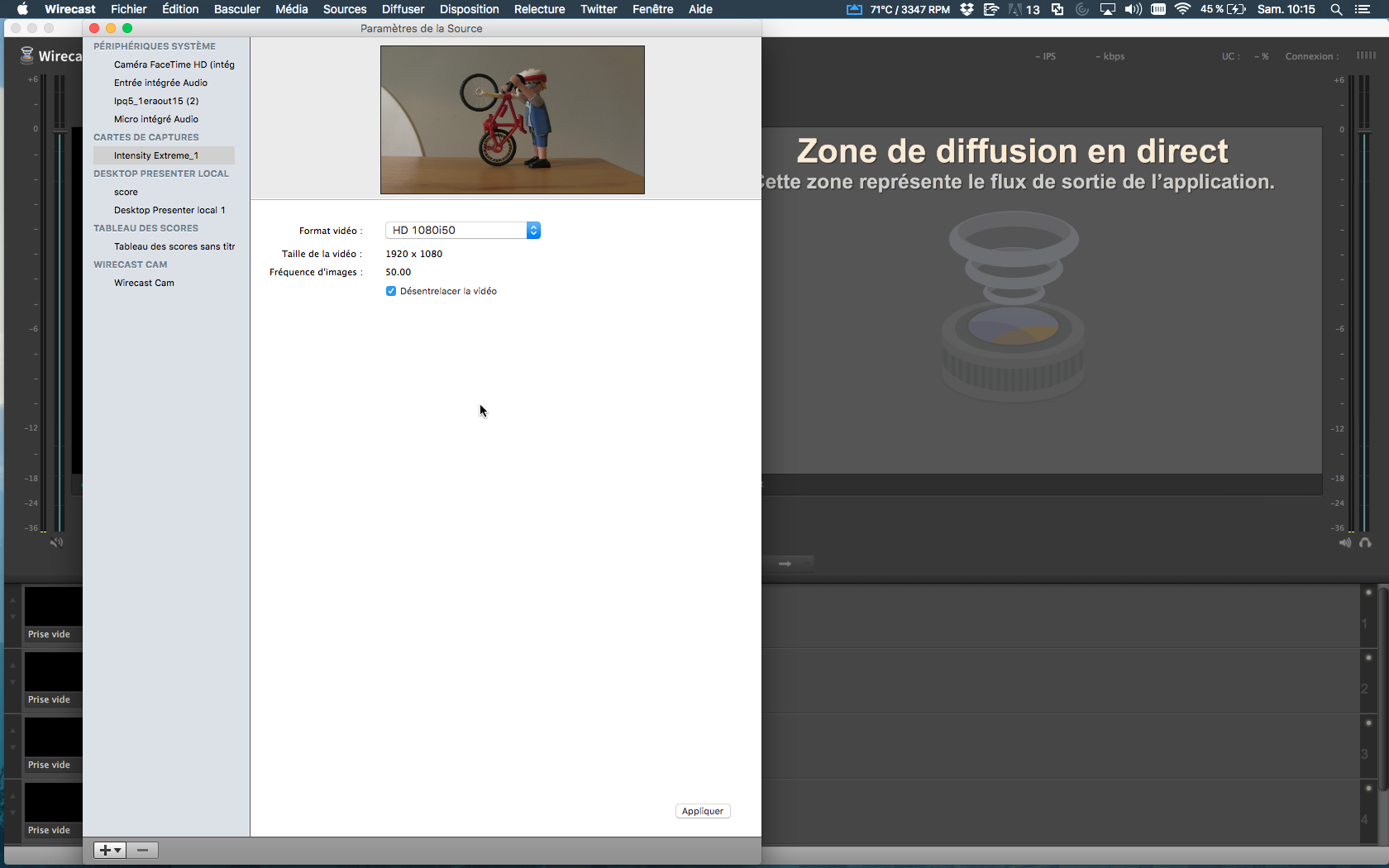The height and width of the screenshot is (868, 1389).
Task: Click the transition arrow button
Action: [785, 564]
